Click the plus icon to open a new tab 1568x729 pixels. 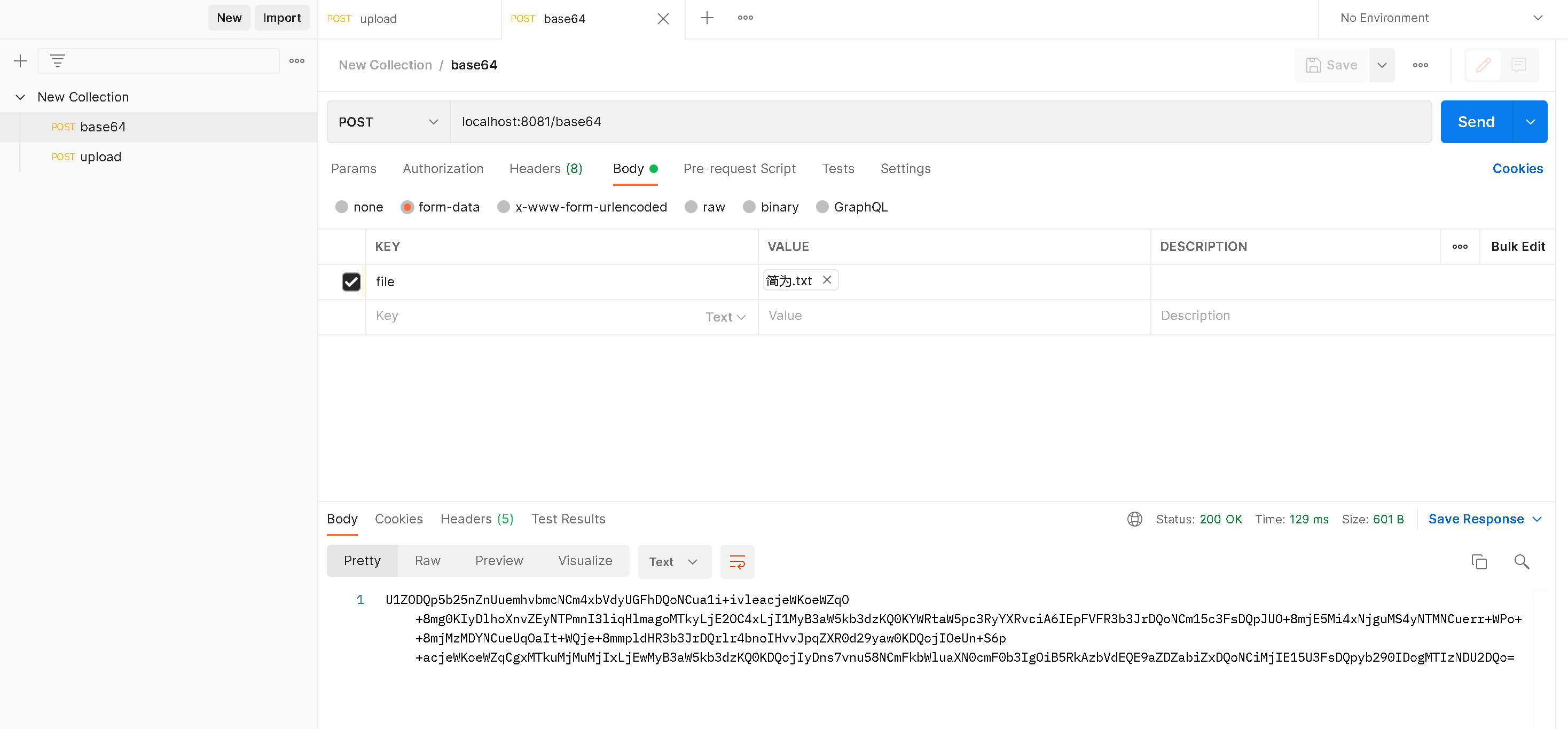[706, 18]
